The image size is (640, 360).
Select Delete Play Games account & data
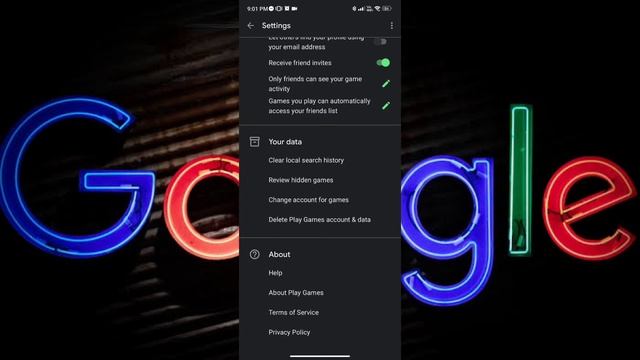320,220
